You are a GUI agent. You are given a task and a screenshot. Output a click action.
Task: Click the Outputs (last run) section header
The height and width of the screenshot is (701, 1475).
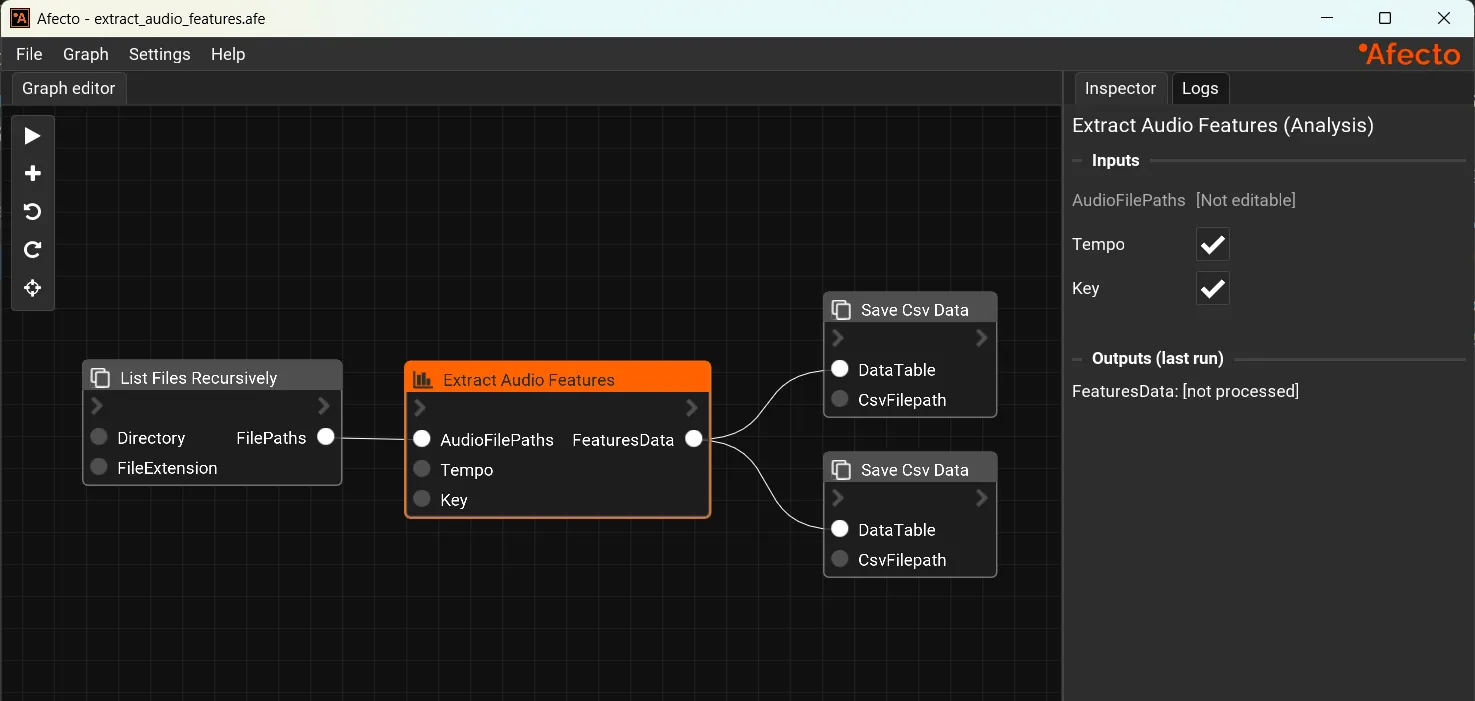(1157, 358)
